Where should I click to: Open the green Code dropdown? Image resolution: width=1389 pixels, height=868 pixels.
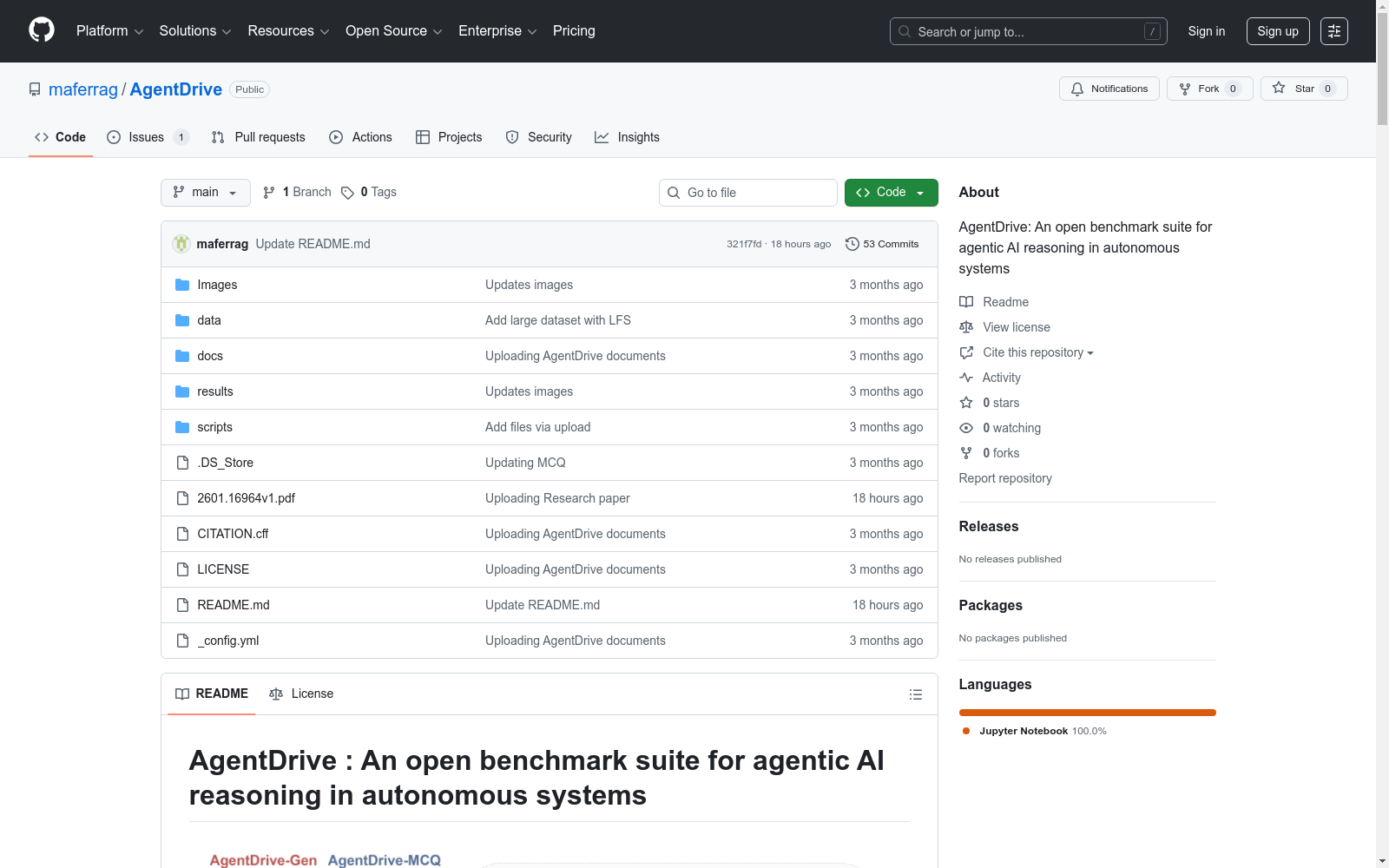coord(891,193)
